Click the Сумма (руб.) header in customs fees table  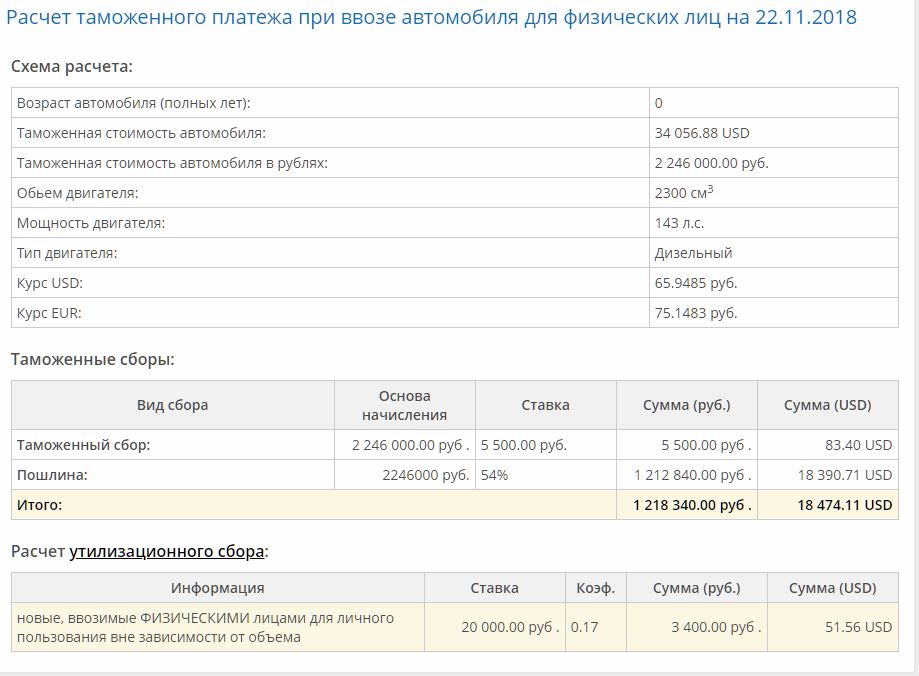click(686, 405)
